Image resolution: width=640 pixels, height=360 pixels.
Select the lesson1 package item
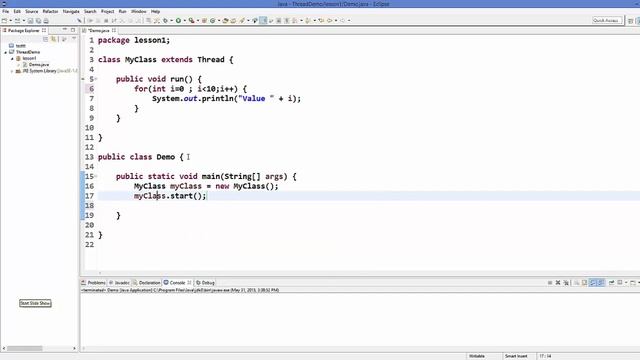point(29,58)
